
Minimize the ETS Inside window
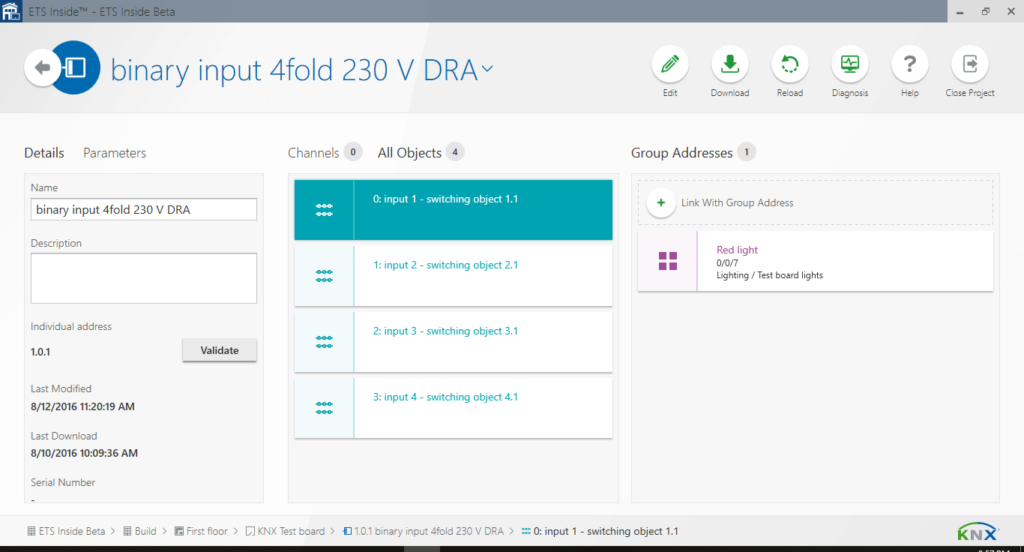[960, 11]
